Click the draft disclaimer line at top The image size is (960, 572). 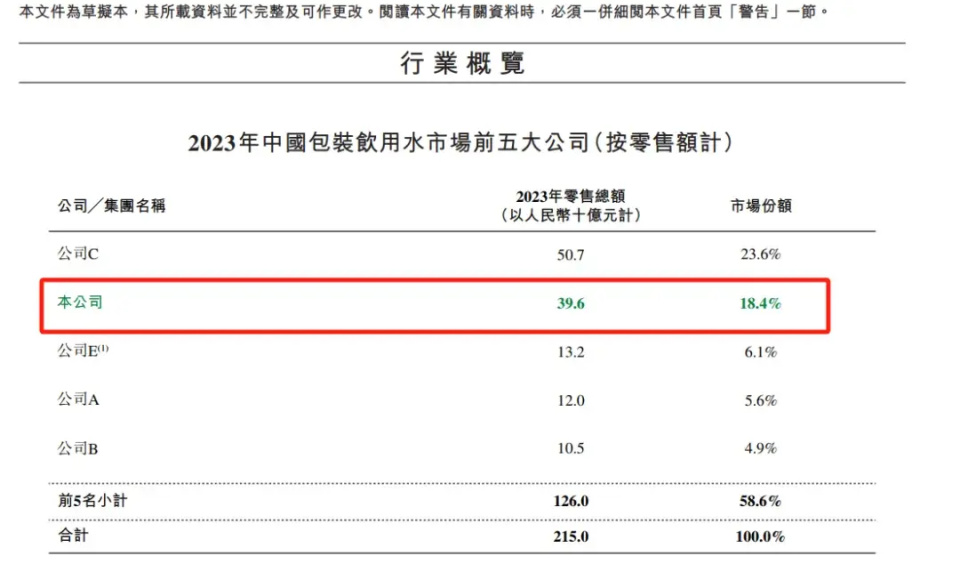[x=424, y=12]
